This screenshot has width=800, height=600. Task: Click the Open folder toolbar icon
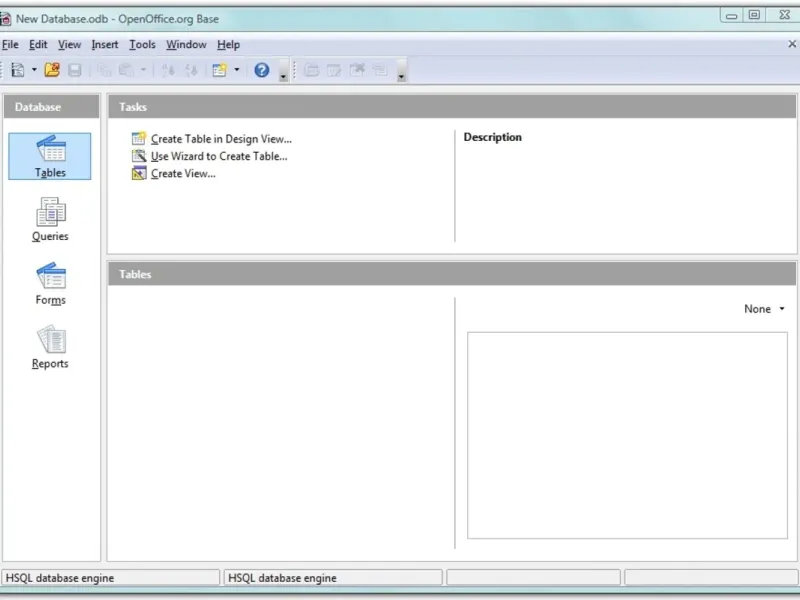[52, 69]
